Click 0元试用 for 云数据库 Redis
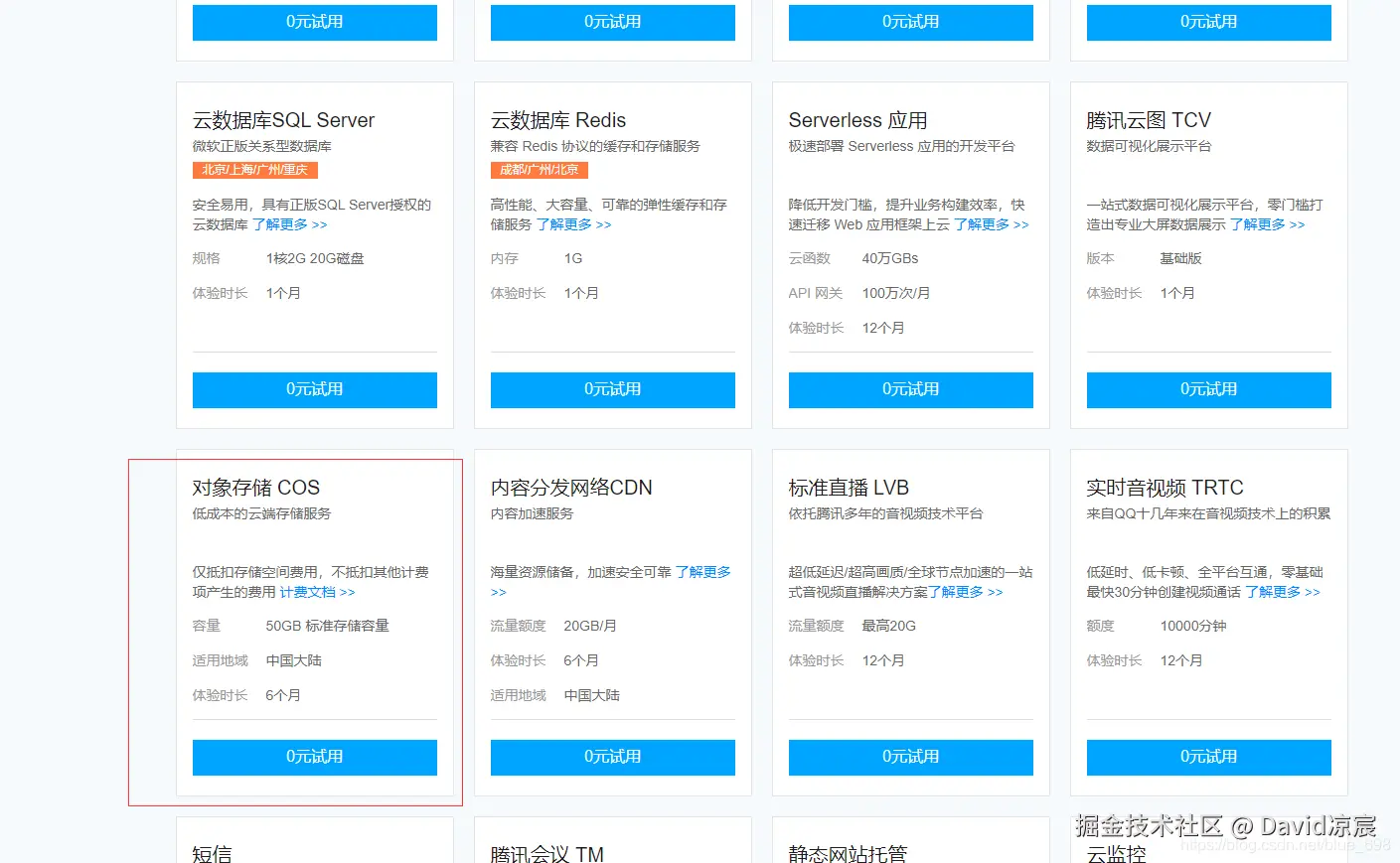This screenshot has width=1400, height=863. (x=612, y=389)
